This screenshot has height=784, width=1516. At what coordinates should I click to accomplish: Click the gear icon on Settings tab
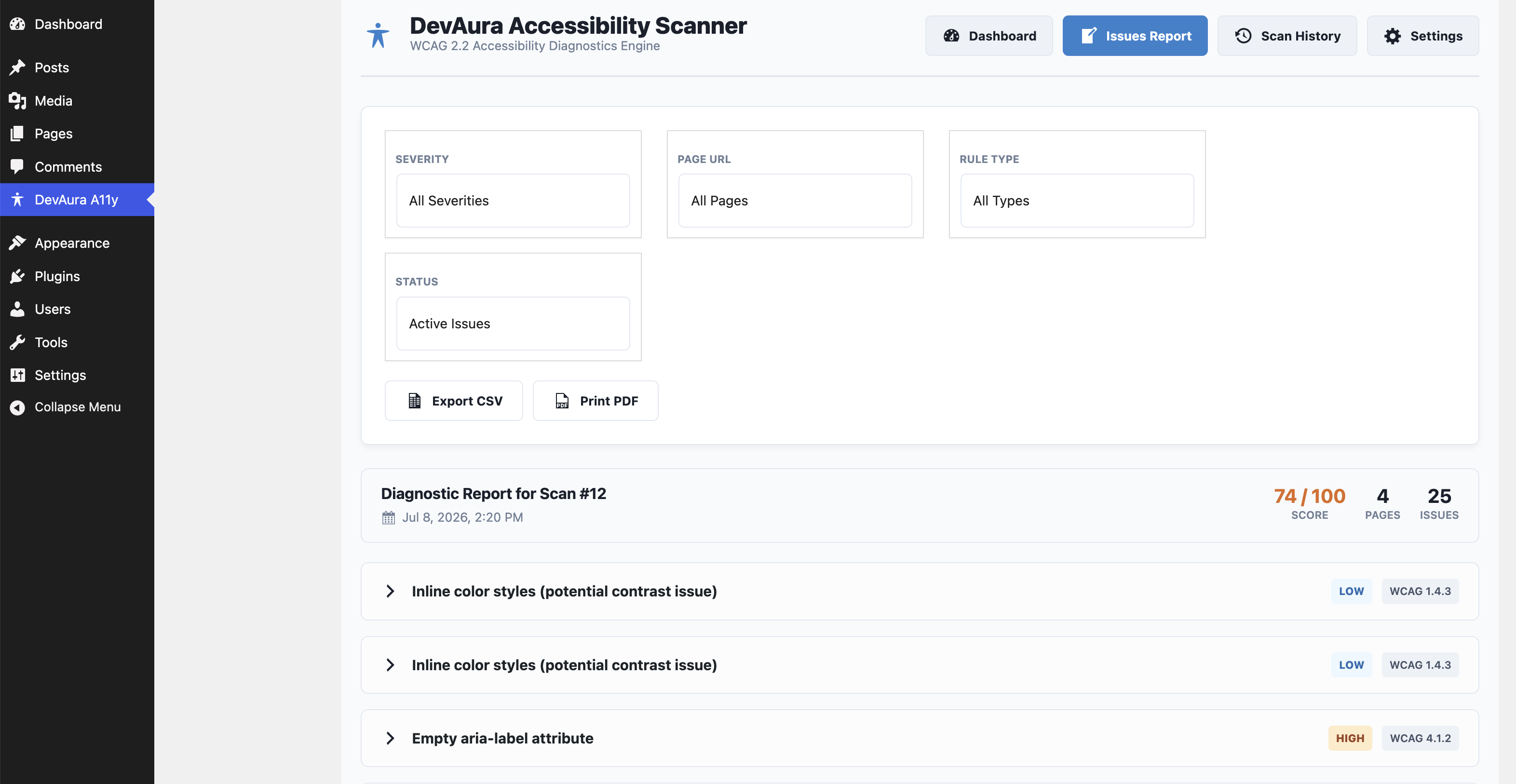(x=1393, y=36)
